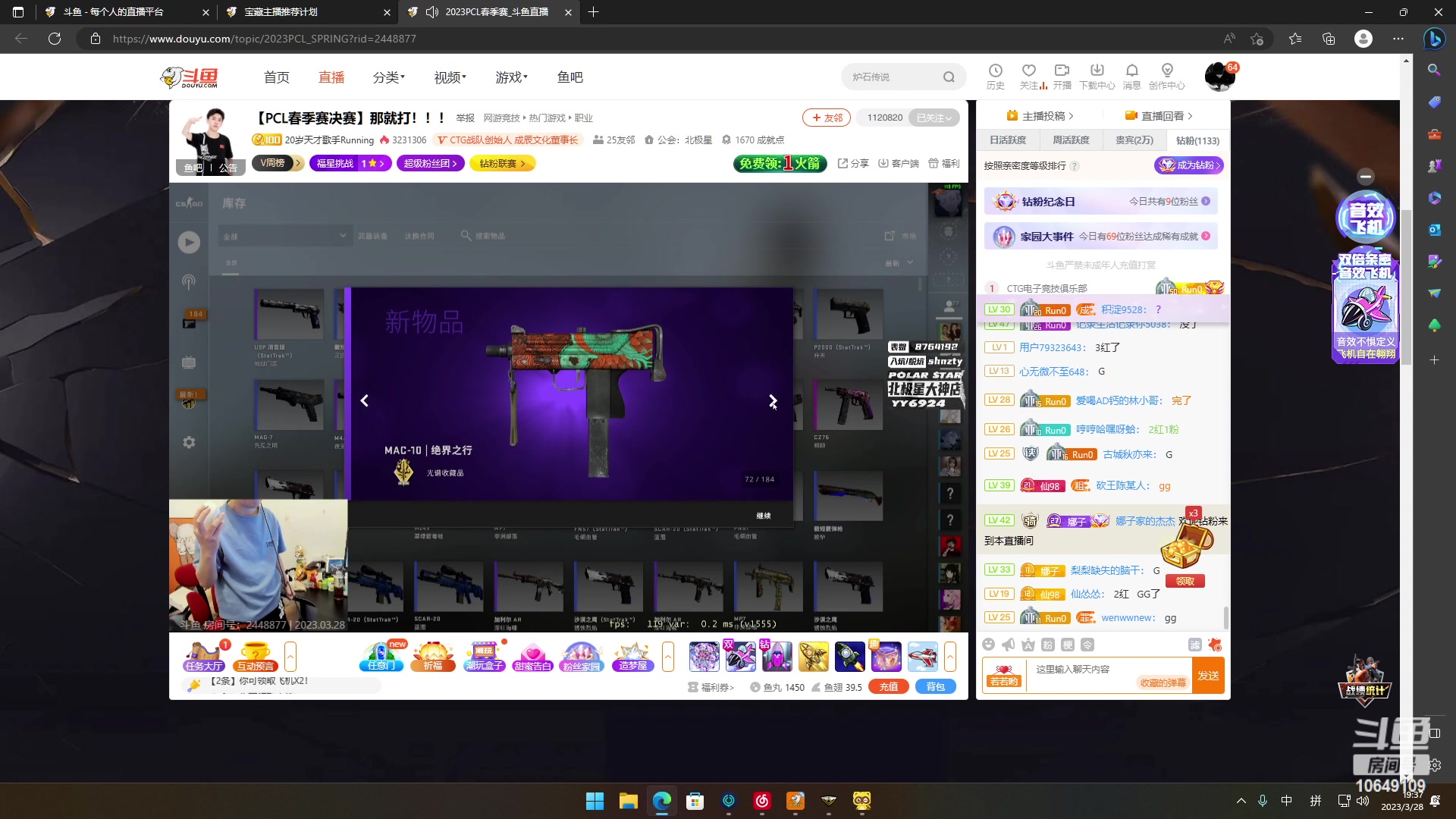This screenshot has height=819, width=1456.
Task: Switch to the 贵宾(2万) tab
Action: click(1134, 140)
